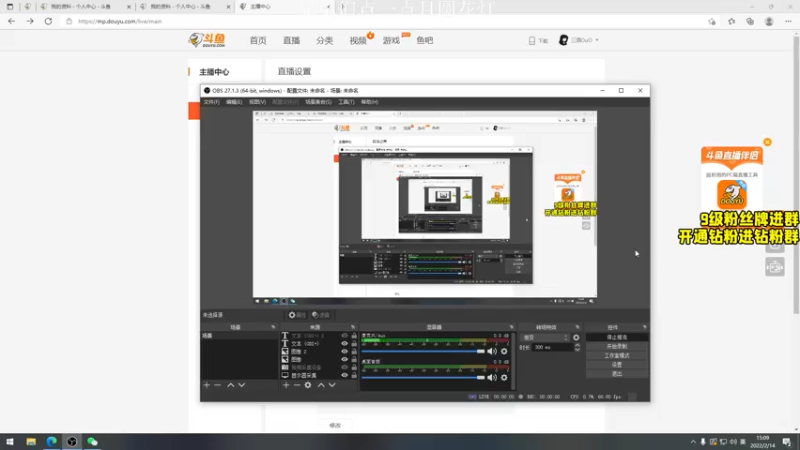The image size is (800, 450).
Task: Close the 斗鱼直播伴侣 floating promo
Action: [x=767, y=142]
